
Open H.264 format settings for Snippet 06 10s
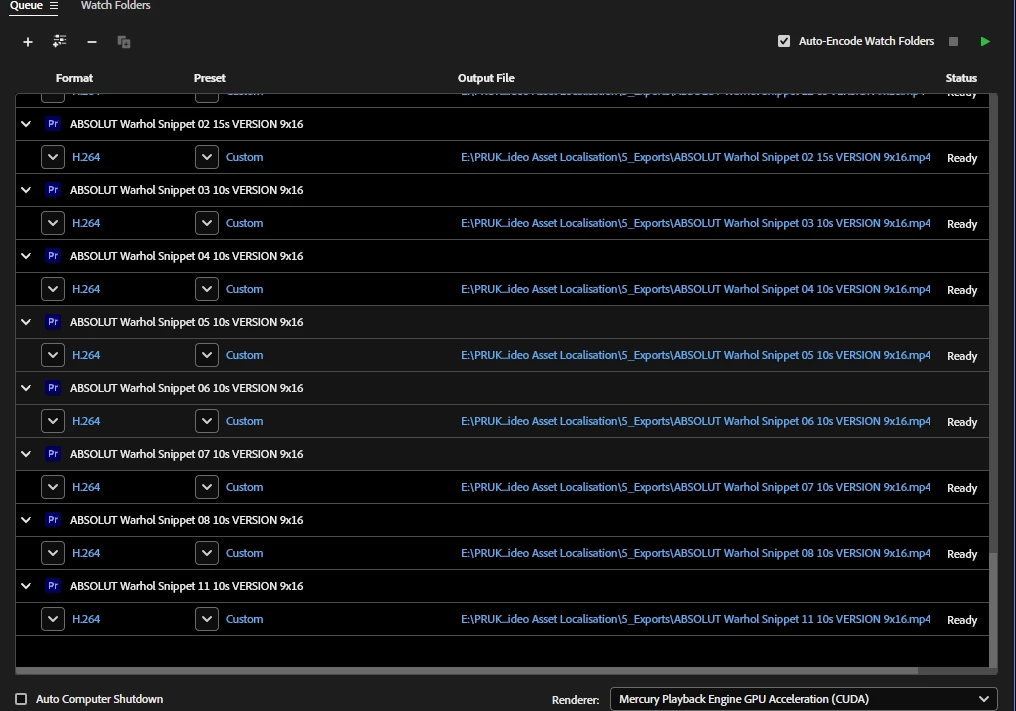point(86,421)
